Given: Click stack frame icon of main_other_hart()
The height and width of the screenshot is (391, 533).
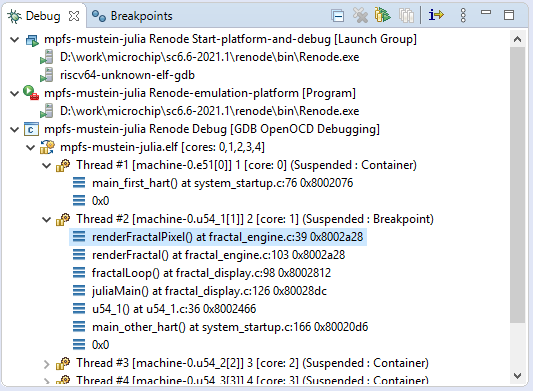Looking at the screenshot, I should pos(79,327).
